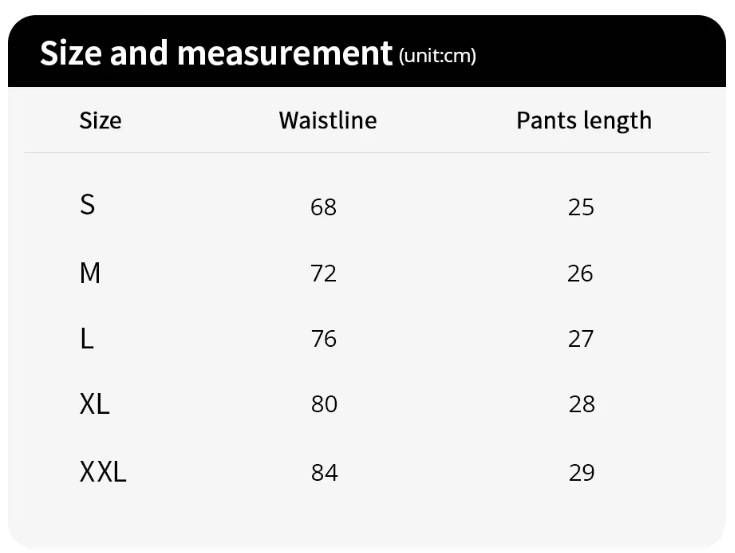
Task: Click the "Size and measurement" title
Action: (x=215, y=52)
